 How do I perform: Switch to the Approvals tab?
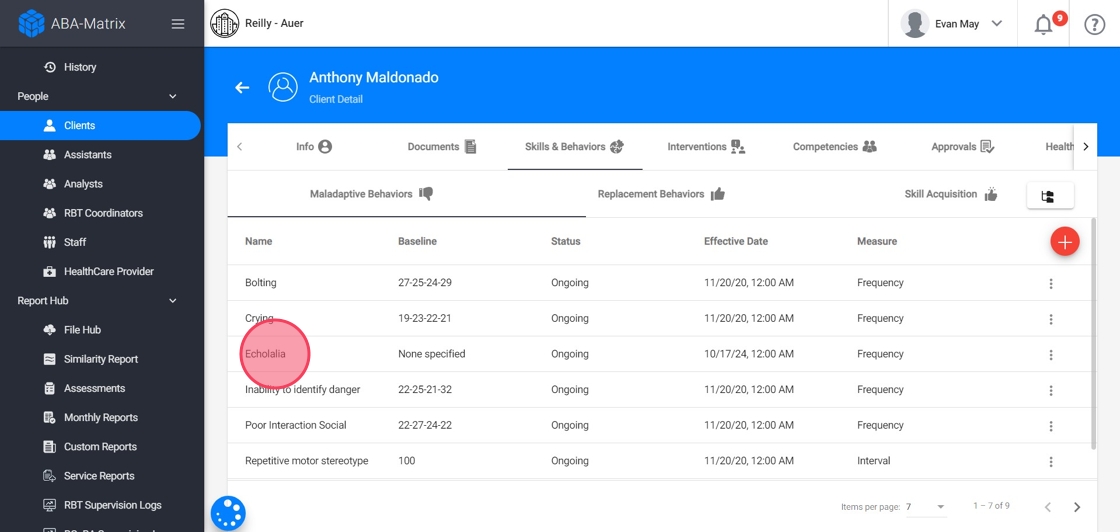(x=963, y=147)
